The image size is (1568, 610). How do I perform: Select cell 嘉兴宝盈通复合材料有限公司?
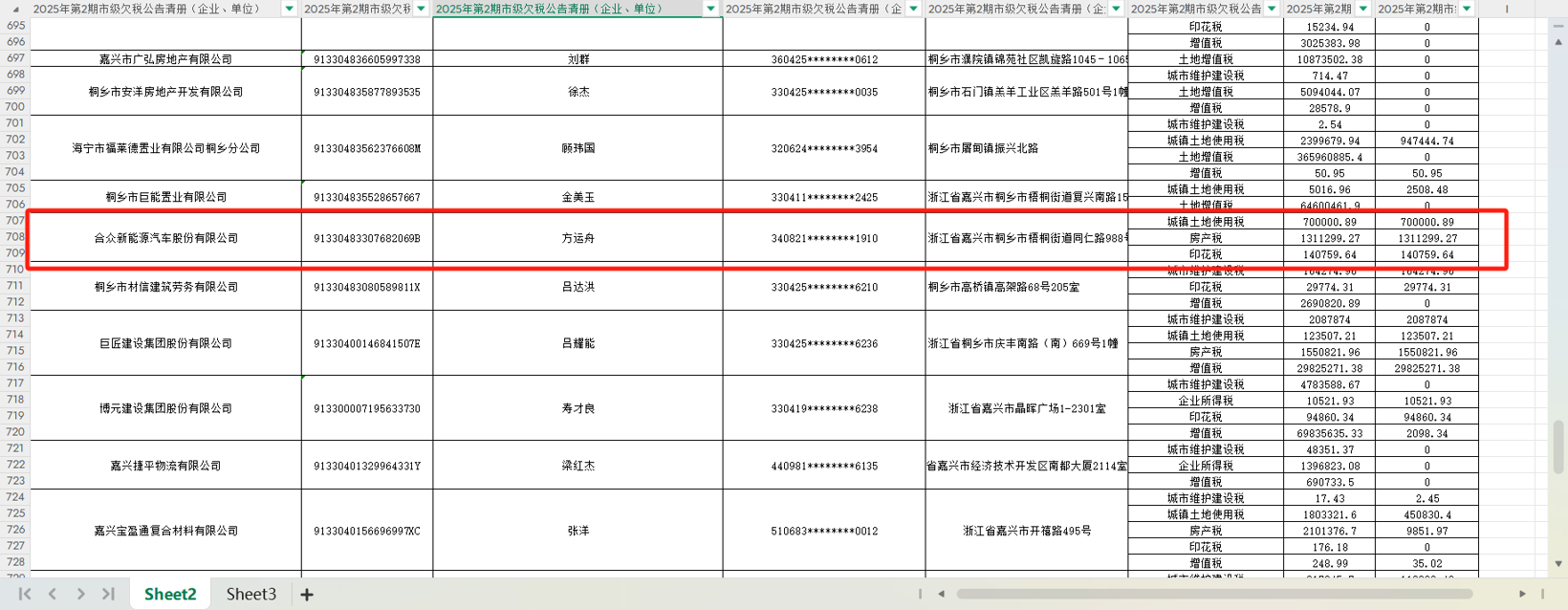pos(166,531)
